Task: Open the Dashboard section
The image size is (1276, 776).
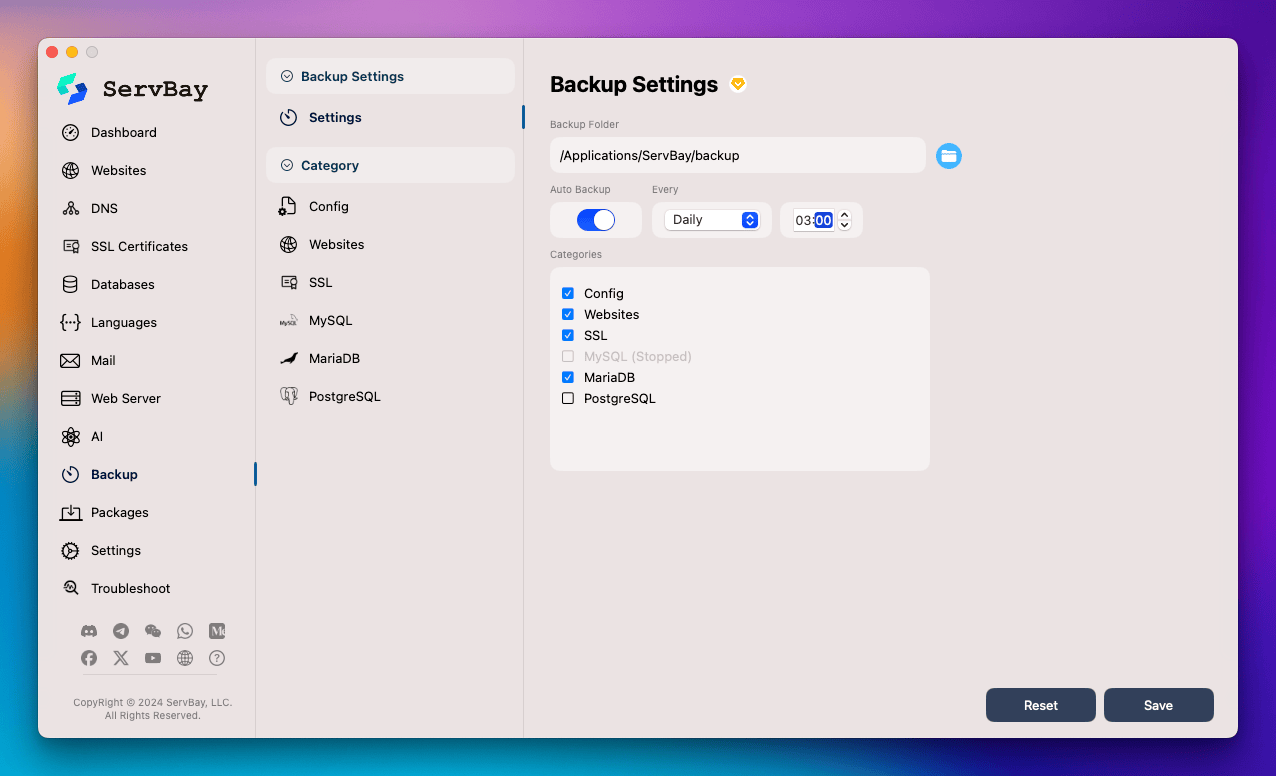Action: point(122,132)
